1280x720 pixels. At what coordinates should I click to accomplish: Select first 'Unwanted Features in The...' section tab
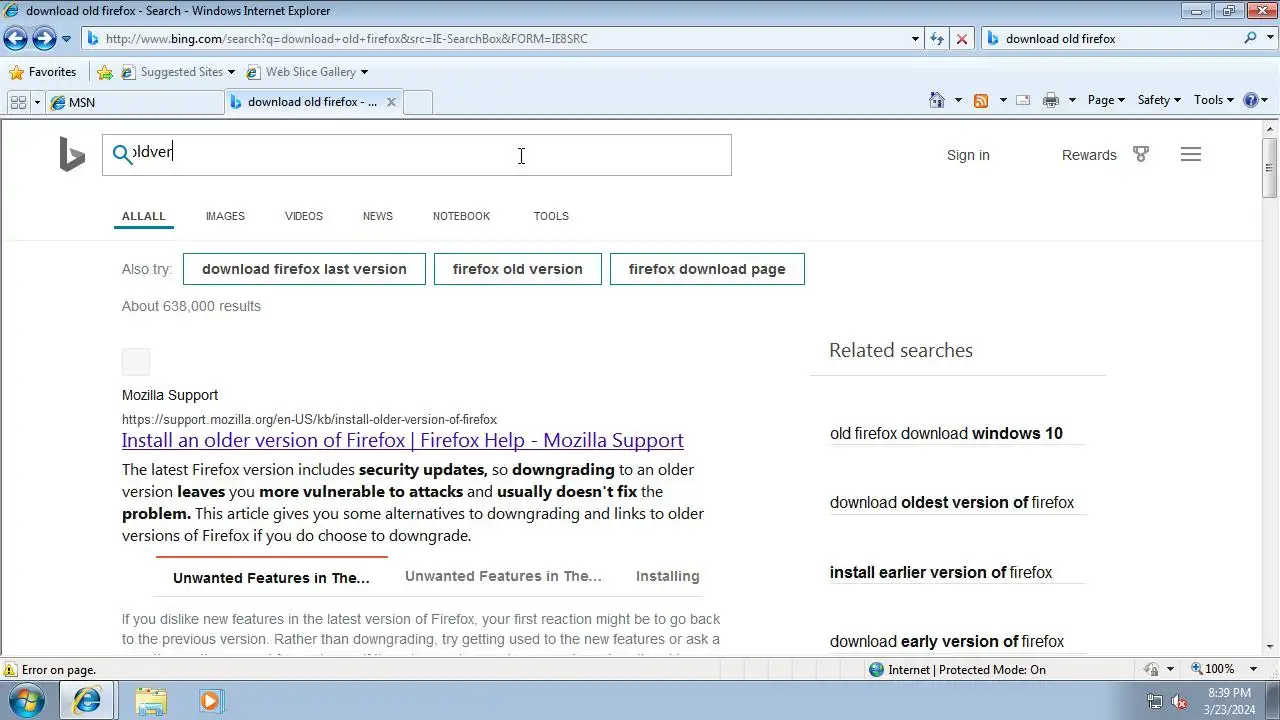pos(271,578)
